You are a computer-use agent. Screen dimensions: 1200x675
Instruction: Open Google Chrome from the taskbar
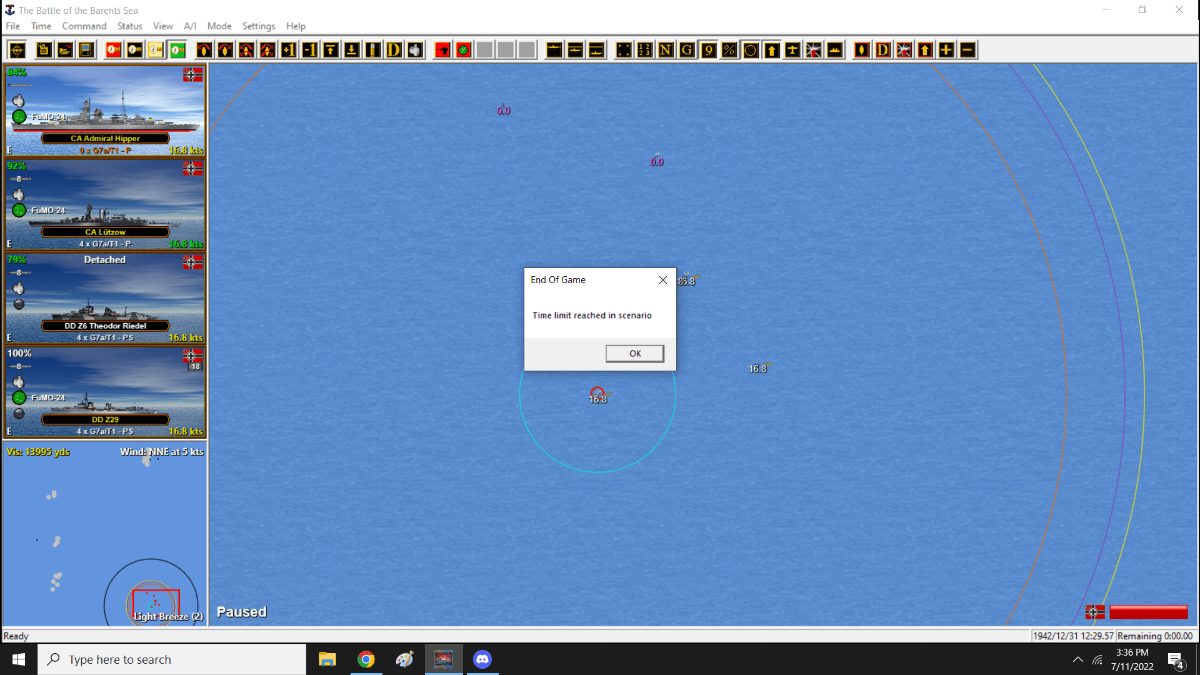(x=366, y=659)
